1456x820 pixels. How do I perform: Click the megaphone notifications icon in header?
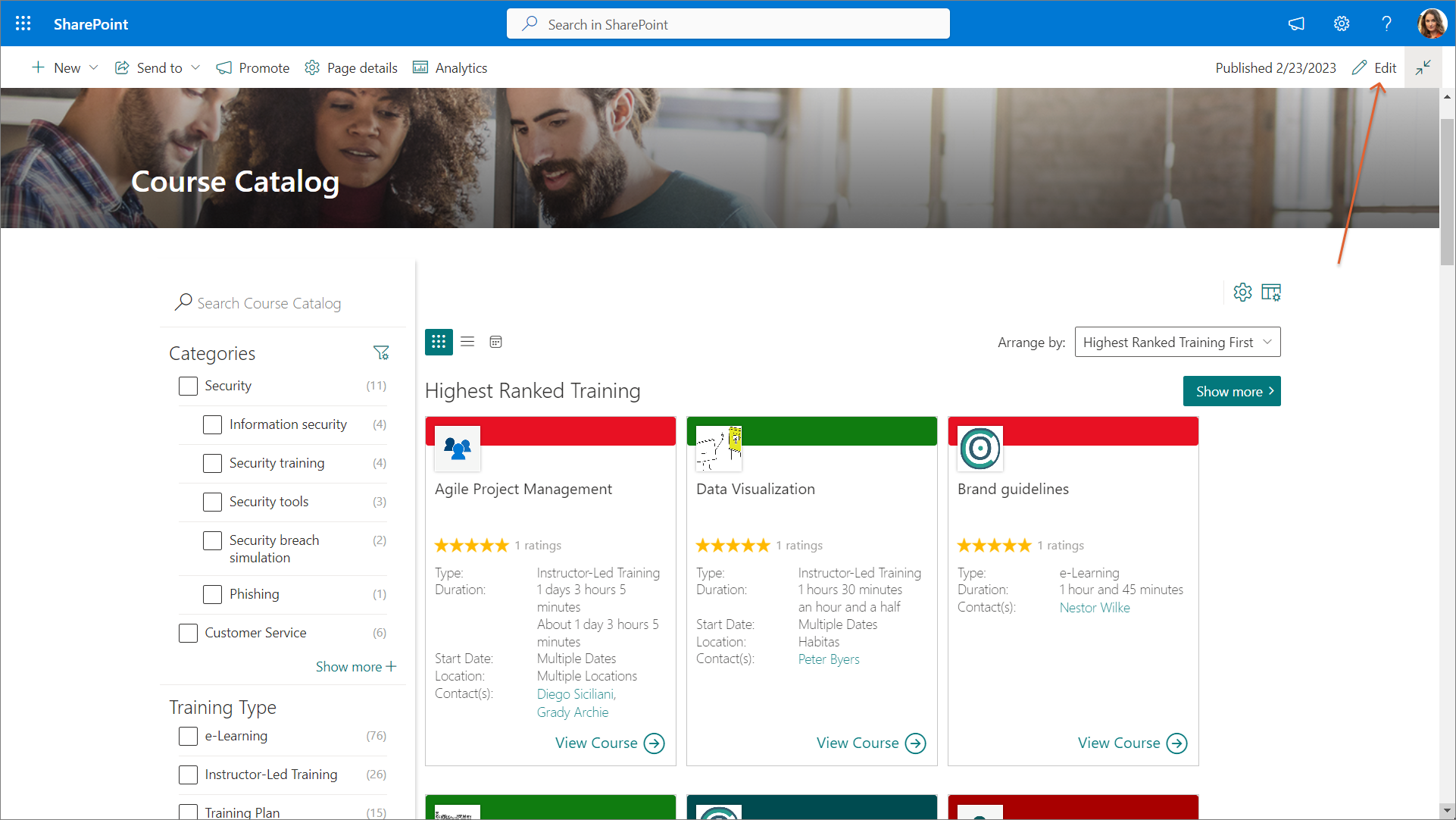[1296, 23]
